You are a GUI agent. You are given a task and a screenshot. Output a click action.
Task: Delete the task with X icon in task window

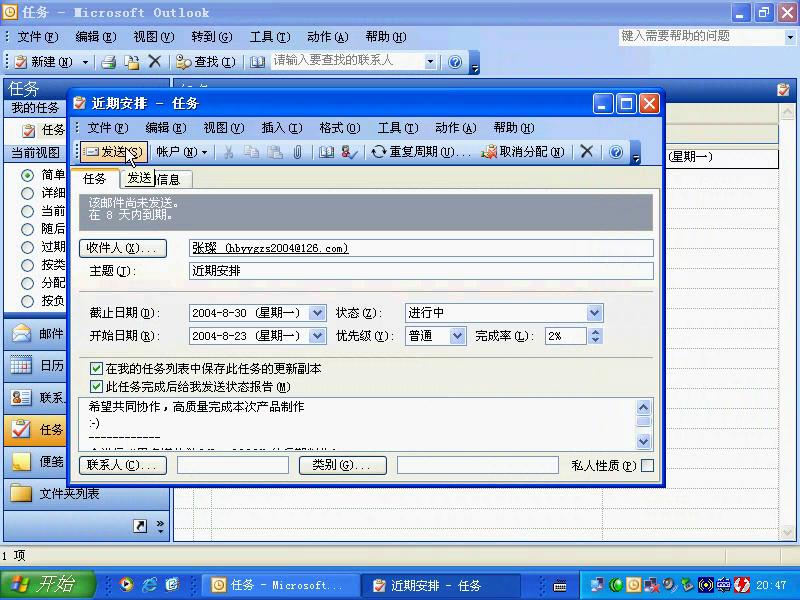(x=587, y=152)
